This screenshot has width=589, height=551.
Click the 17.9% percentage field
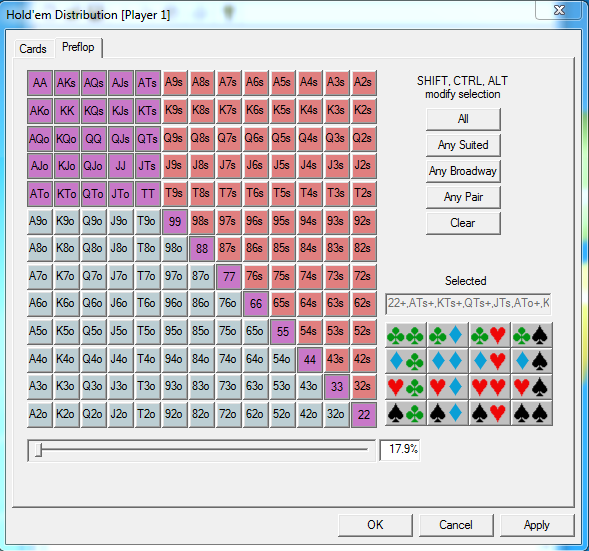400,449
